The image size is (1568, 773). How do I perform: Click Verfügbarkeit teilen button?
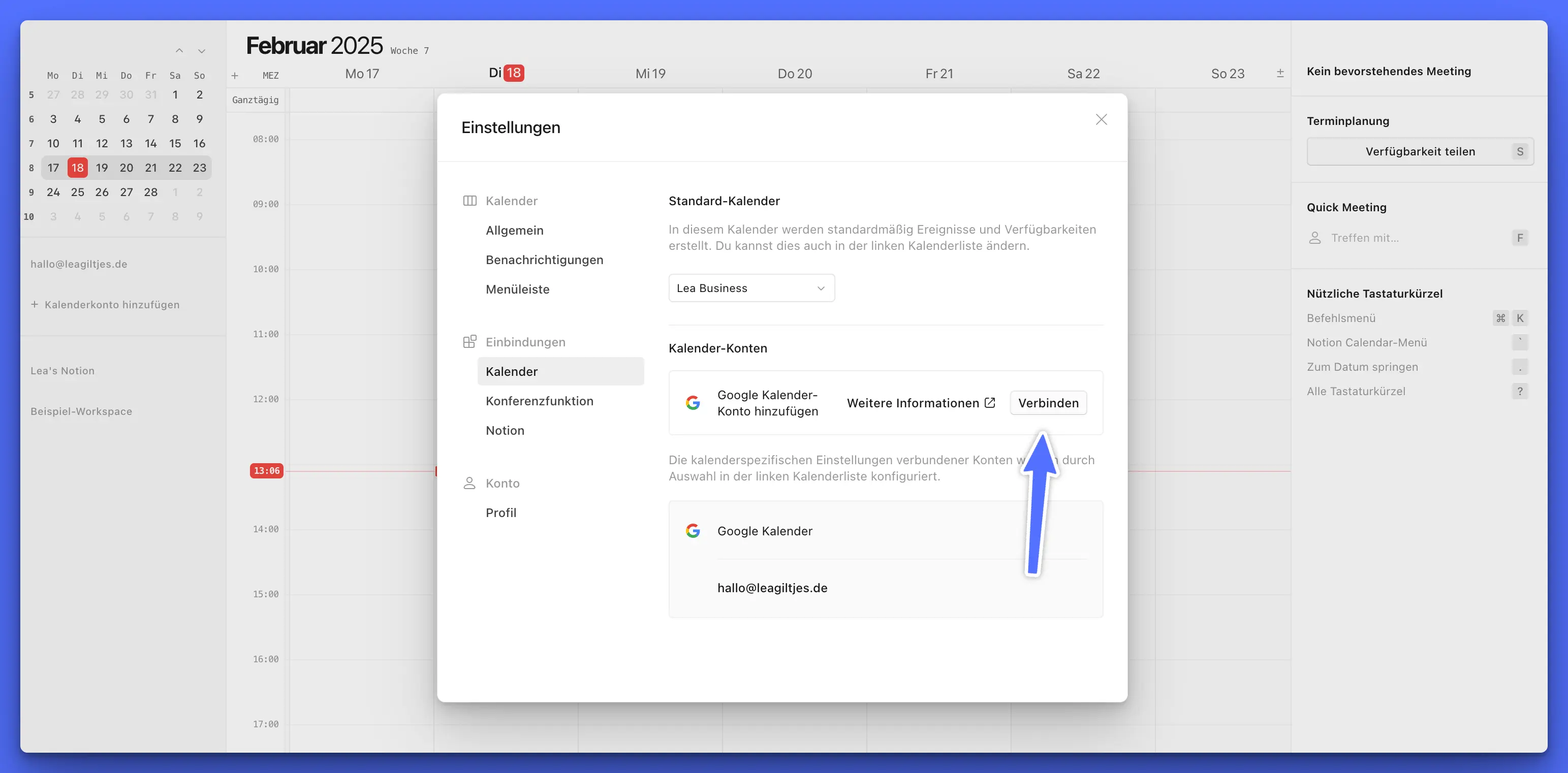pyautogui.click(x=1420, y=151)
